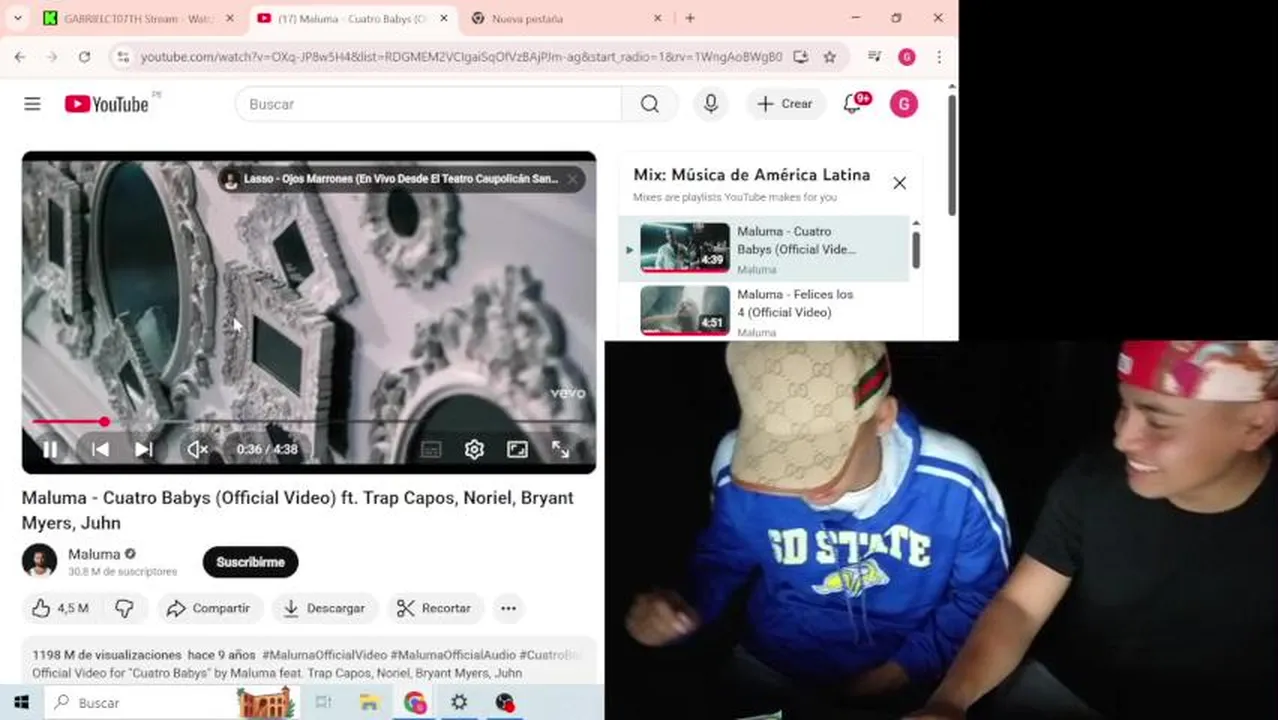
Task: Open the #MalumaOfficialVideo hashtag
Action: [324, 655]
